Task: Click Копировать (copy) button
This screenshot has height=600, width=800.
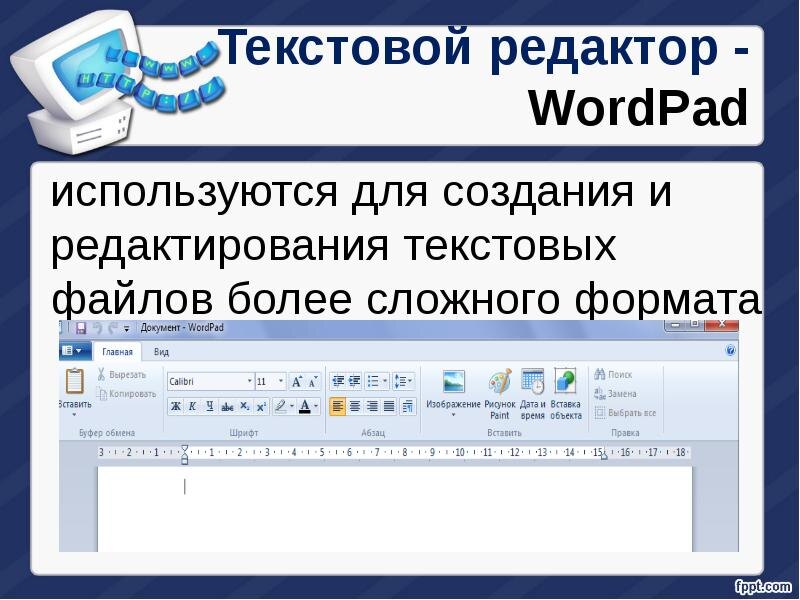Action: click(x=127, y=393)
